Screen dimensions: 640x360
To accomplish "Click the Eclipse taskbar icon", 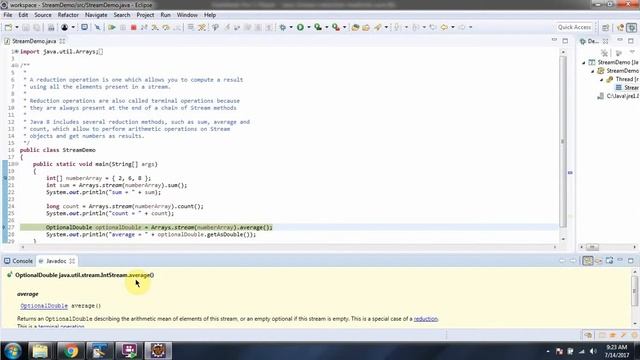I will [x=158, y=351].
